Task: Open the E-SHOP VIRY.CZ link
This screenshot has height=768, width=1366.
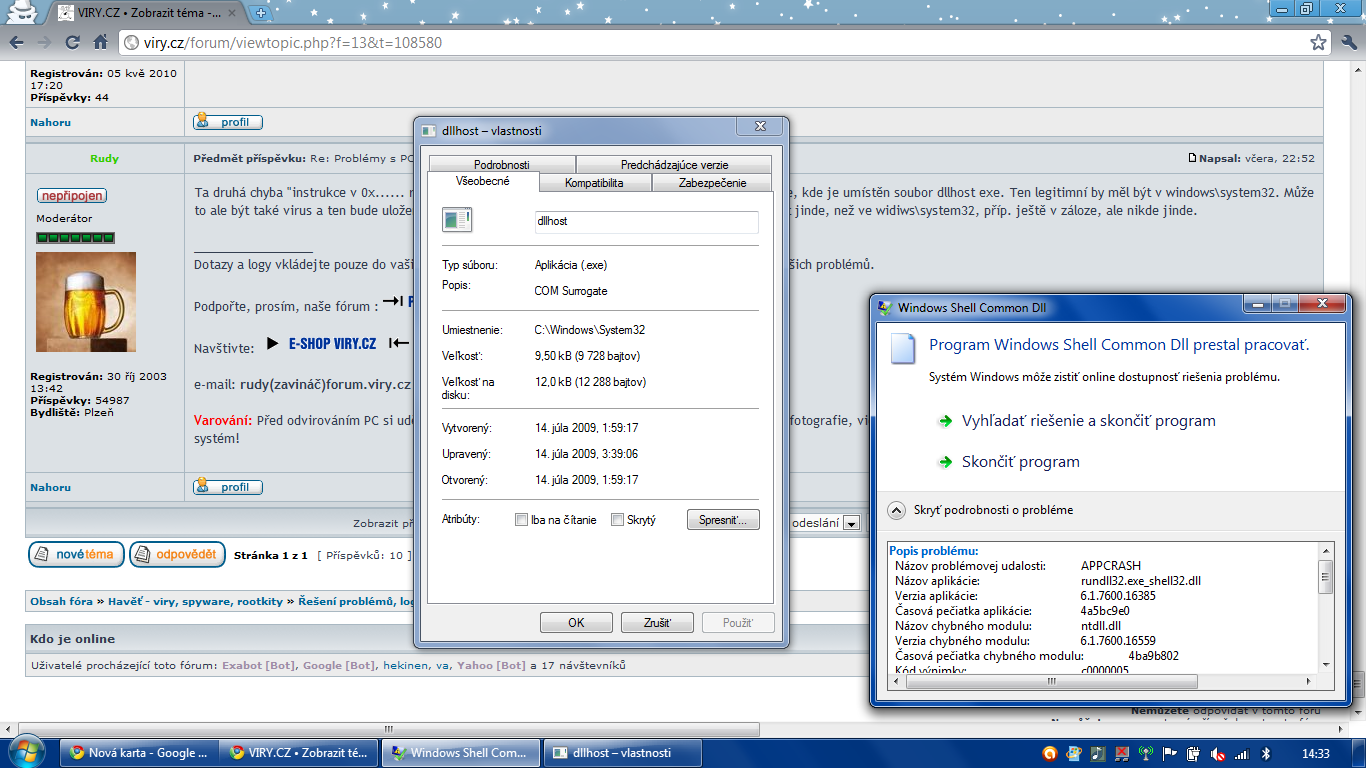Action: [x=332, y=344]
